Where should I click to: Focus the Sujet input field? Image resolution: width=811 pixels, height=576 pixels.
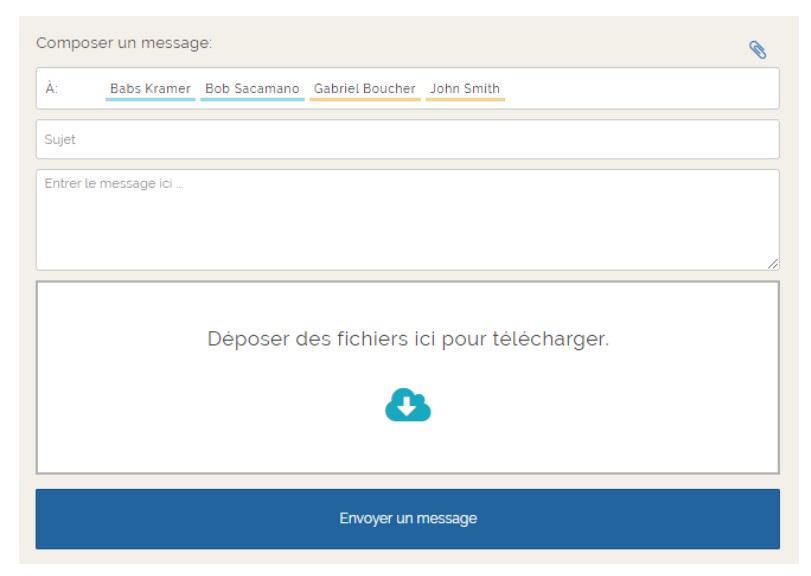pyautogui.click(x=407, y=140)
